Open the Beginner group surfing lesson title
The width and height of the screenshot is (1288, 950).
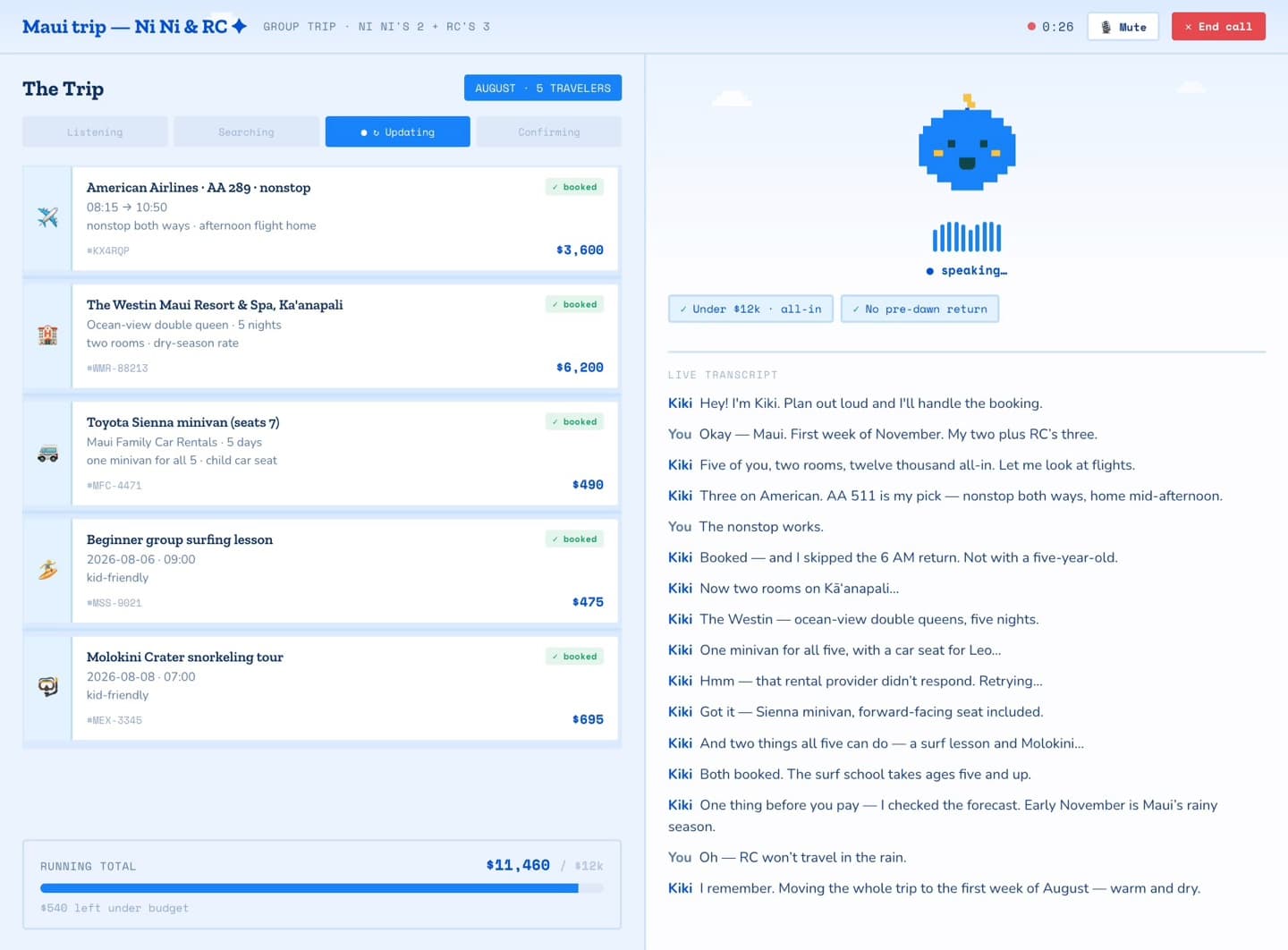click(180, 539)
